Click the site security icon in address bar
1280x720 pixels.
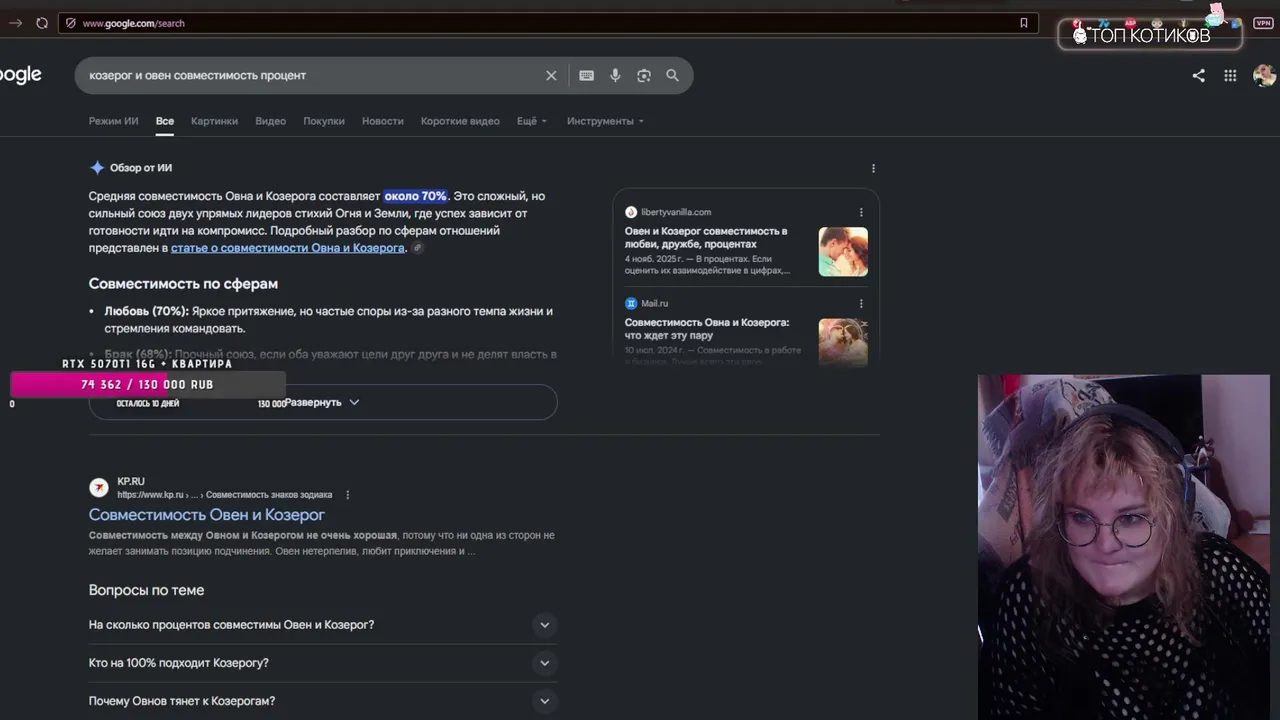click(70, 23)
